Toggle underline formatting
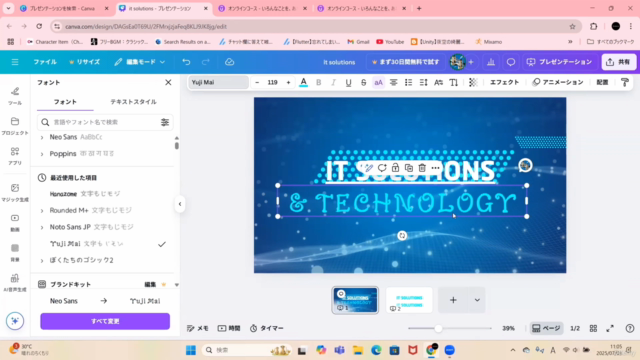 (348, 82)
